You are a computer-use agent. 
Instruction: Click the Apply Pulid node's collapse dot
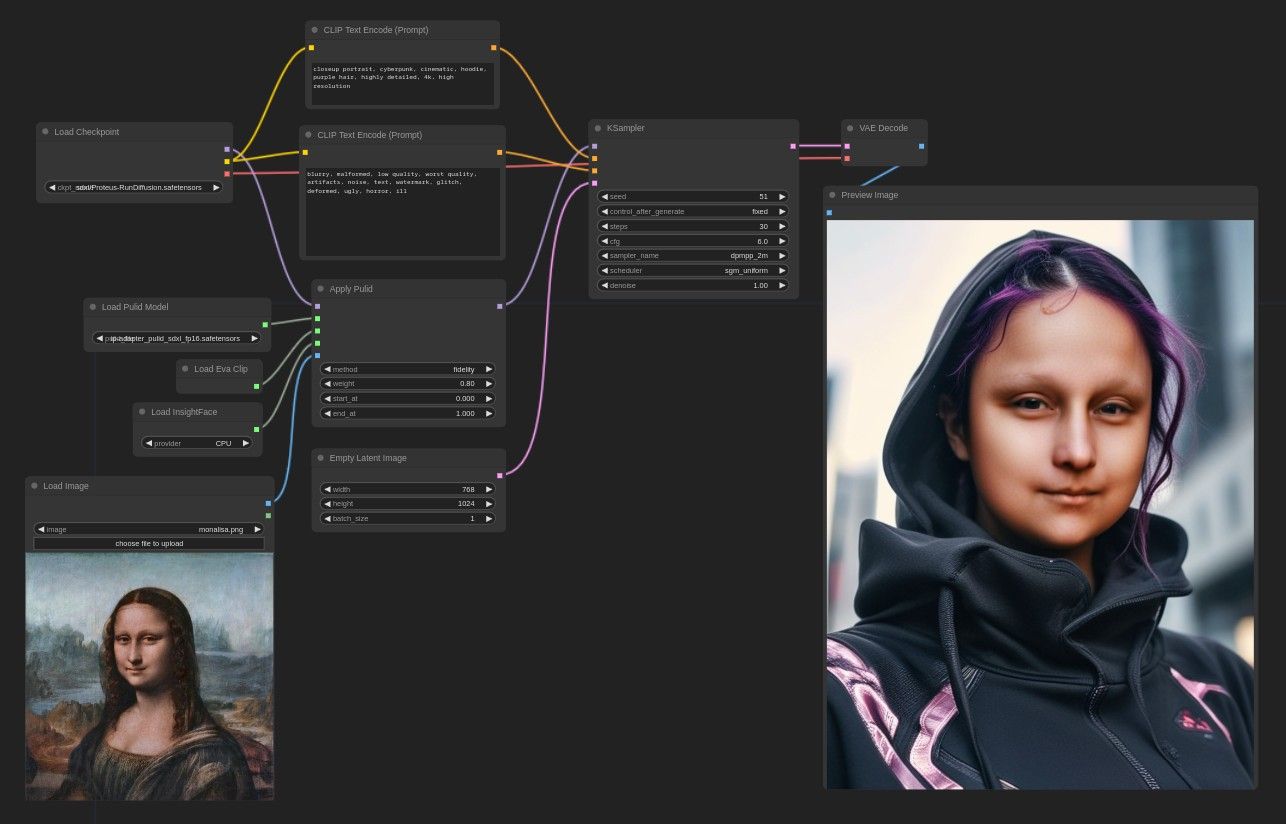coord(321,289)
